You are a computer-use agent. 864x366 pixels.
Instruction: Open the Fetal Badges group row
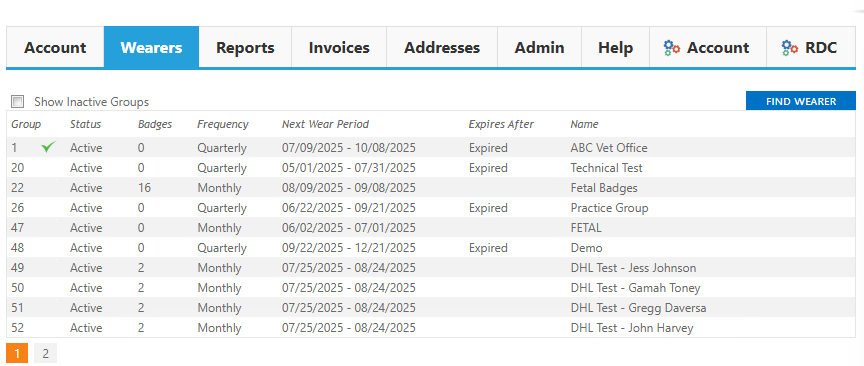pyautogui.click(x=431, y=188)
